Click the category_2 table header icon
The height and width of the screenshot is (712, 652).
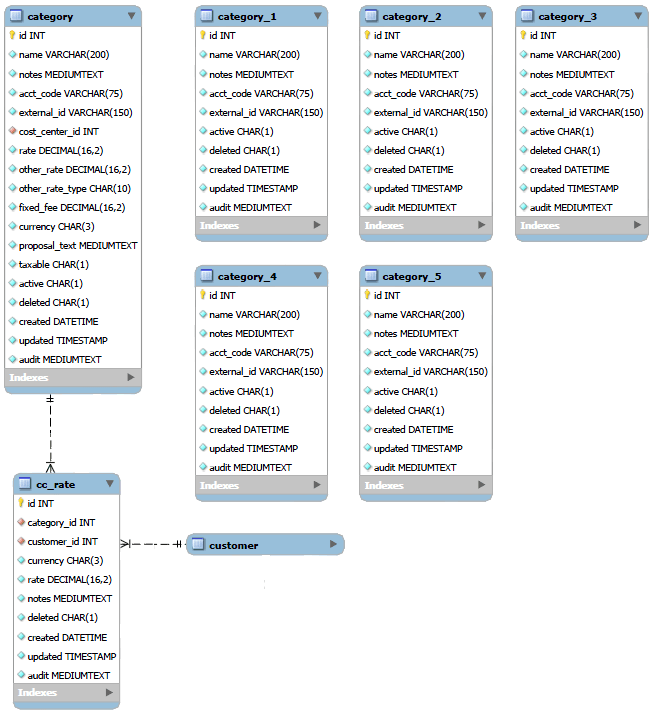click(x=370, y=16)
